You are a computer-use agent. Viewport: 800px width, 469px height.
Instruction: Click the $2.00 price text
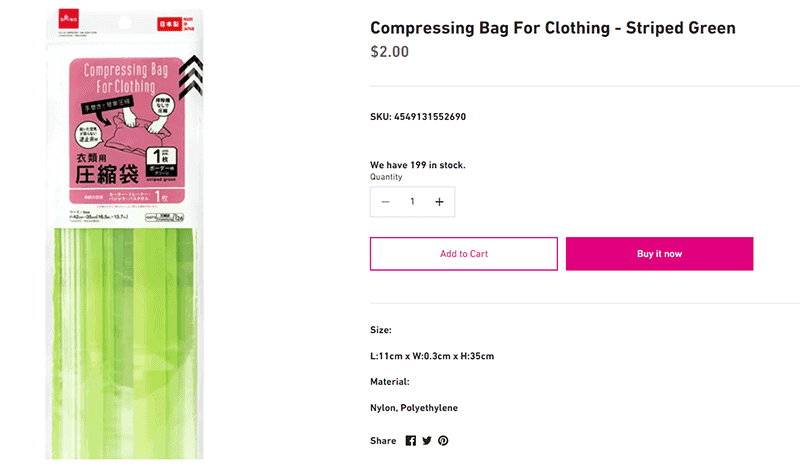point(389,52)
